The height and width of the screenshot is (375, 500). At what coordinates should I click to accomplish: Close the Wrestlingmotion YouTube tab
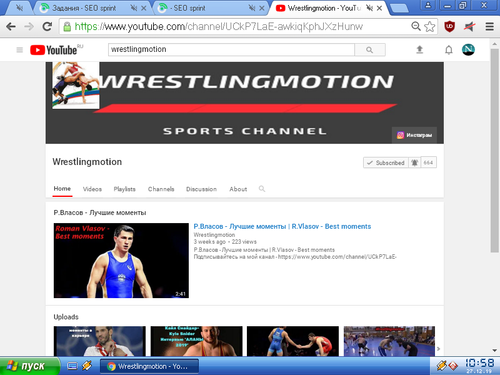(x=379, y=8)
